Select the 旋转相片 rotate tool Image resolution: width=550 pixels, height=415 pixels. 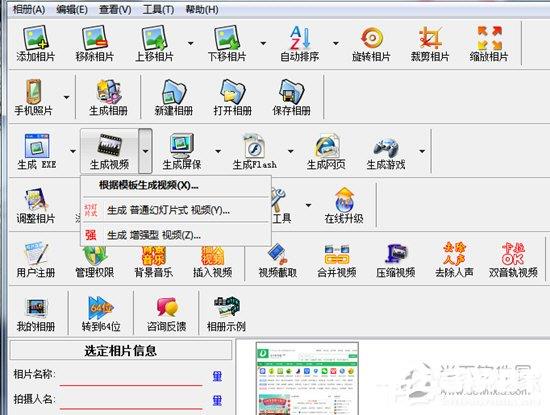(x=371, y=43)
